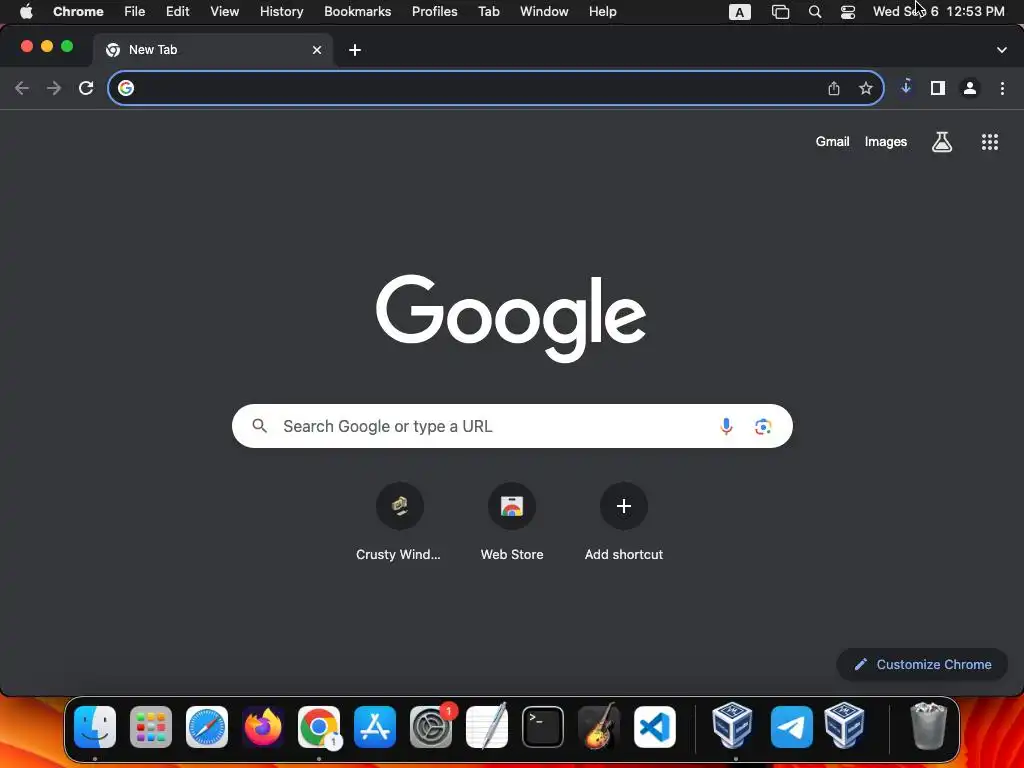Bookmark this tab with the star
Screen dimensions: 1024x768
pos(866,88)
